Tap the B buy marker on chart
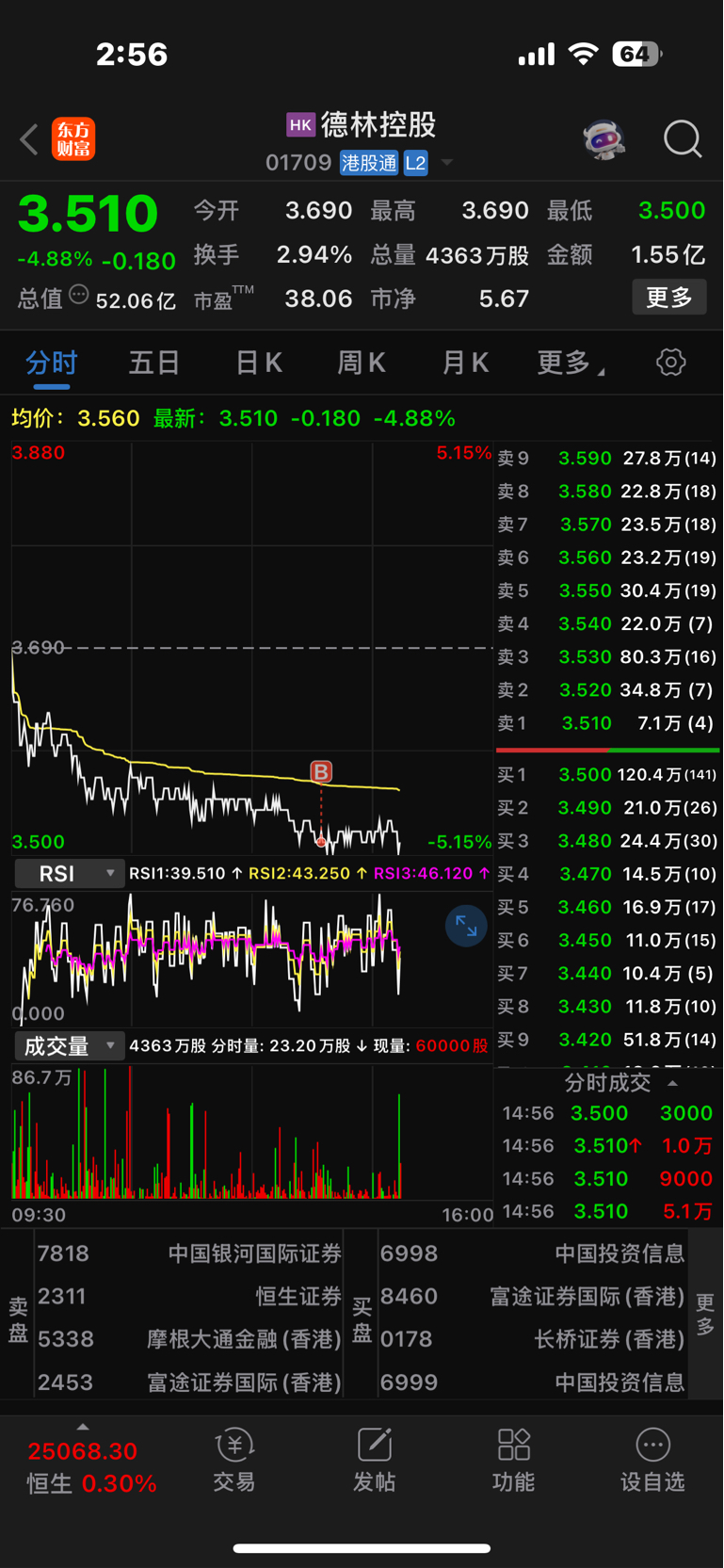 pos(321,772)
